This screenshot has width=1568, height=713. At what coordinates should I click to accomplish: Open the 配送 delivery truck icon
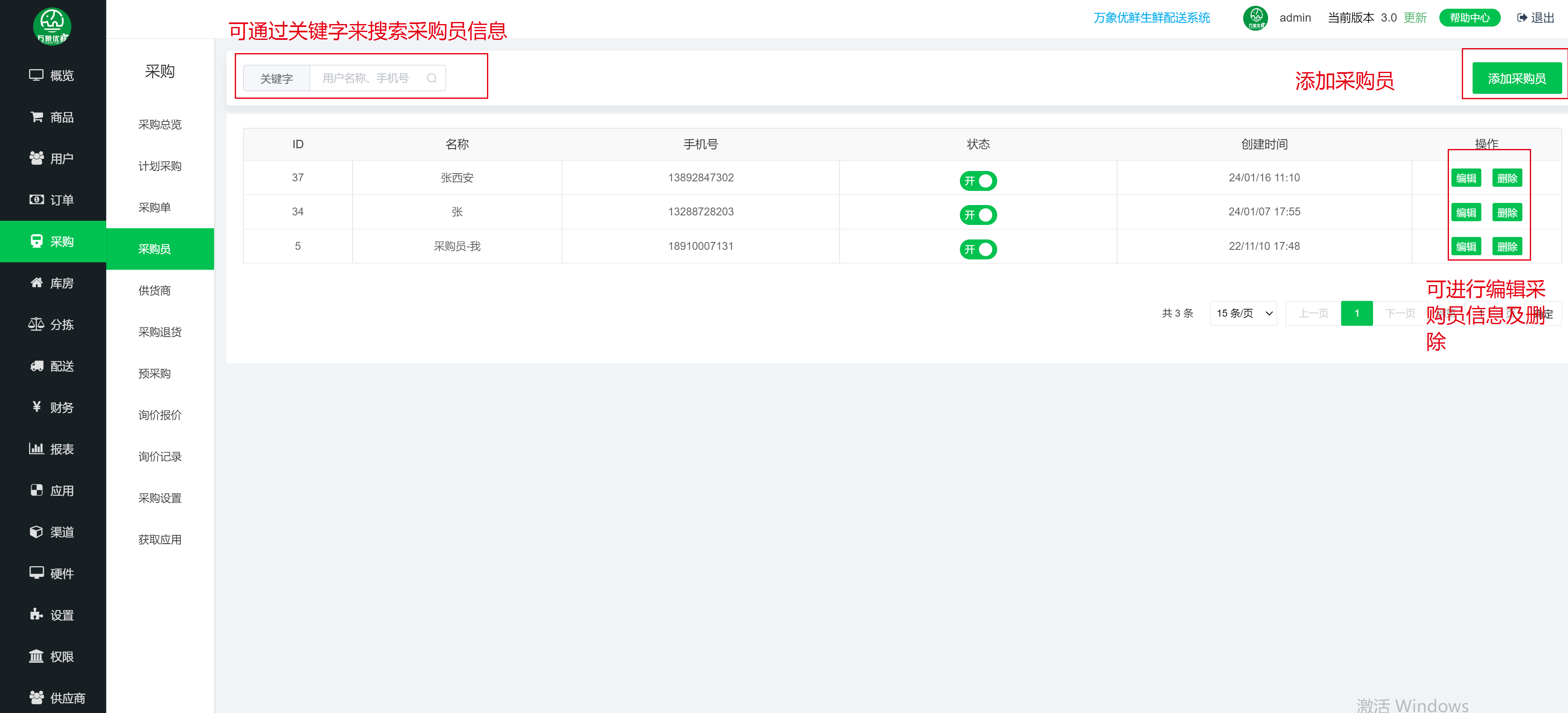coord(37,365)
